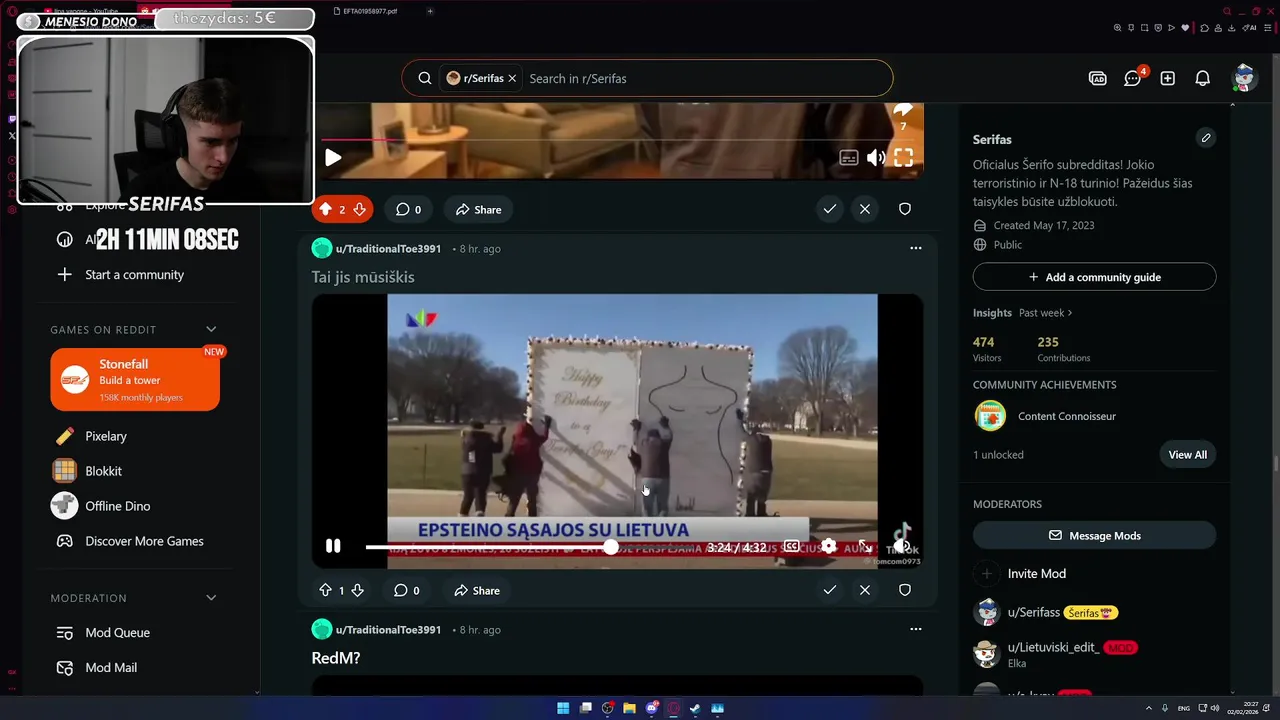The image size is (1280, 720).
Task: Open File Explorer from taskbar
Action: pos(629,708)
